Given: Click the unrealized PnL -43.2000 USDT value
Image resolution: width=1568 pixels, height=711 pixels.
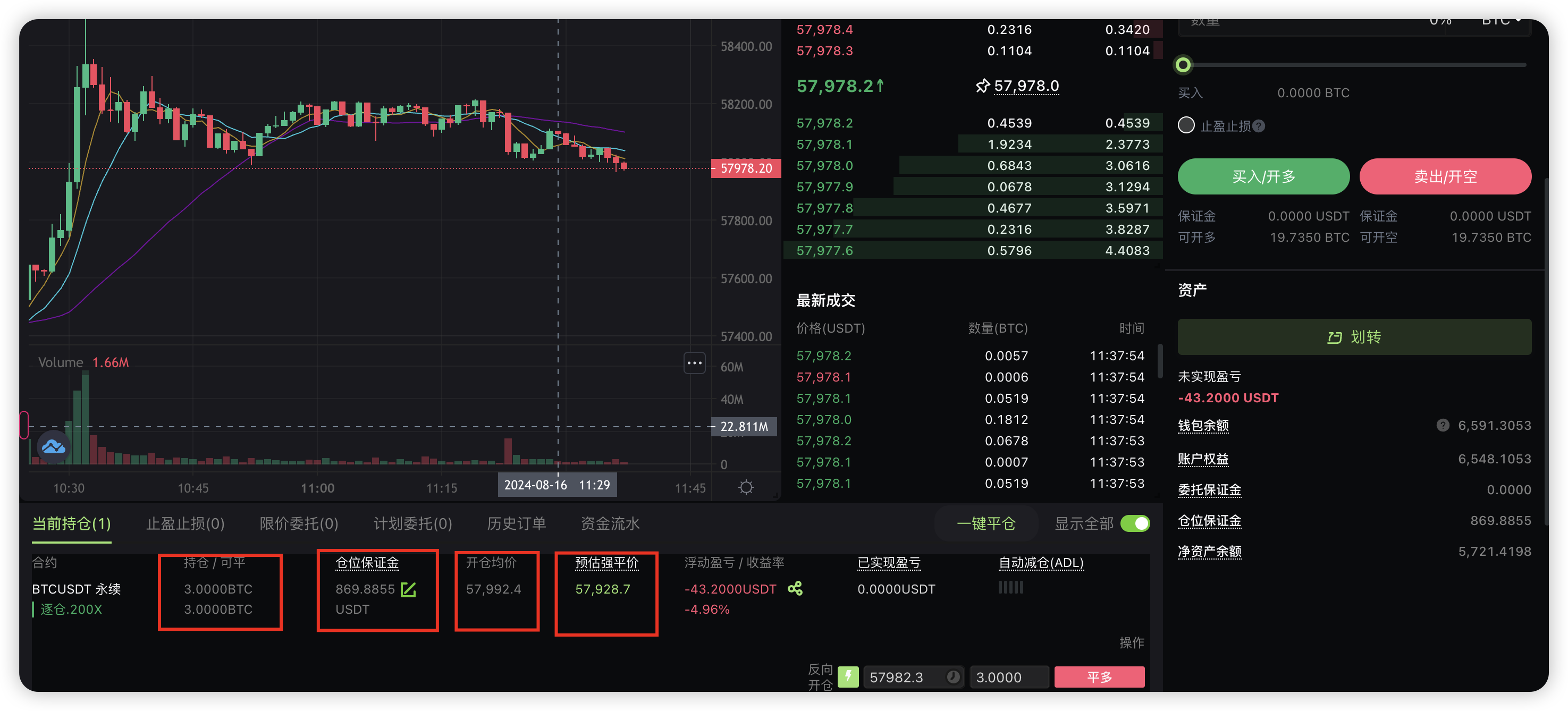Looking at the screenshot, I should click(x=1228, y=398).
